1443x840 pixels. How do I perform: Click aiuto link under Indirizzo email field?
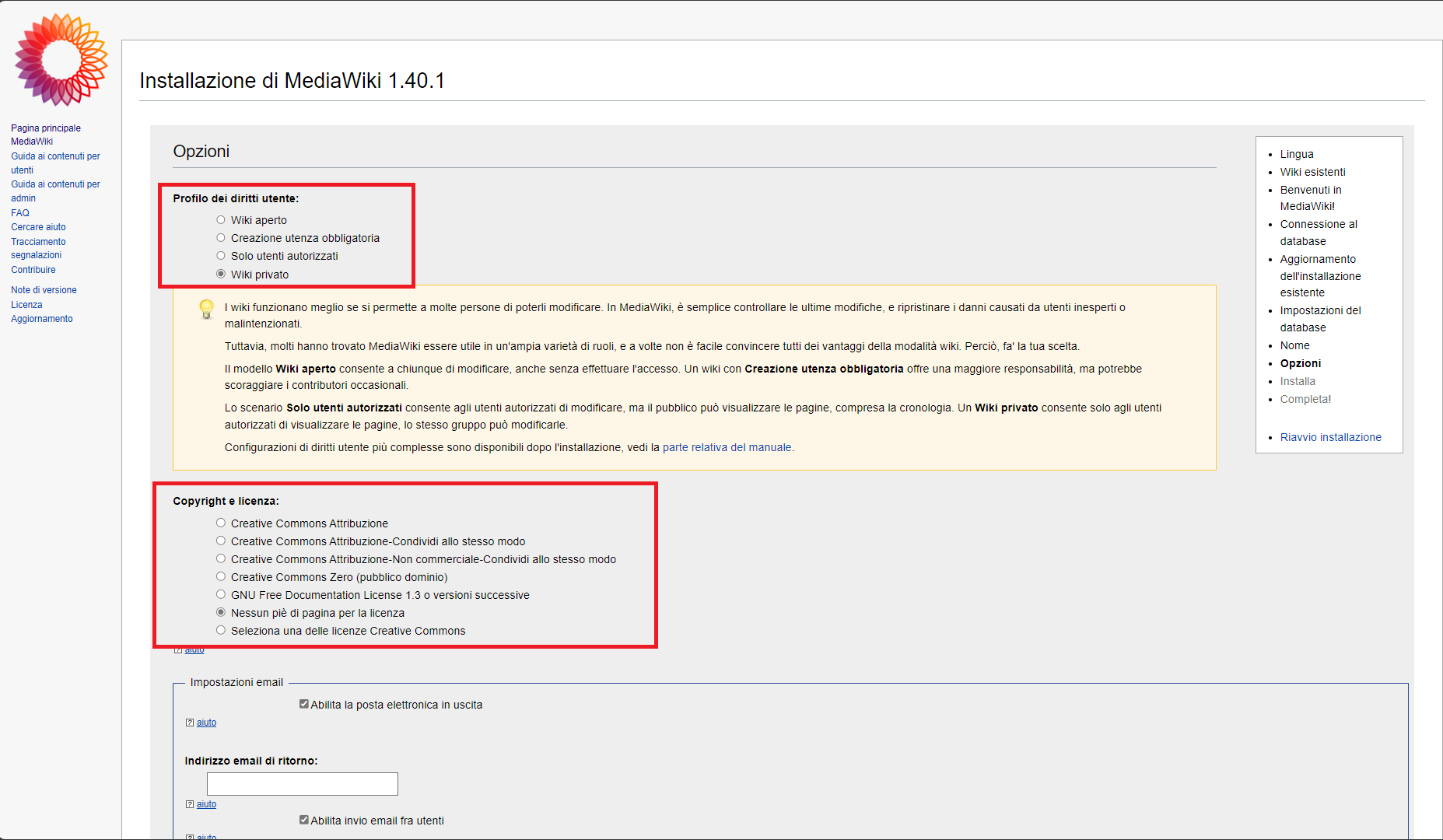click(x=206, y=804)
